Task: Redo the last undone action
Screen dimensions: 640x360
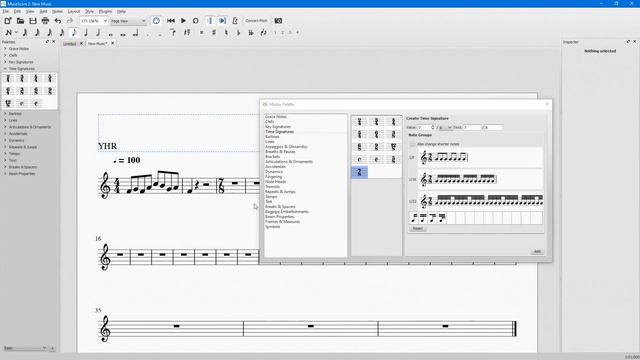Action: [70, 21]
